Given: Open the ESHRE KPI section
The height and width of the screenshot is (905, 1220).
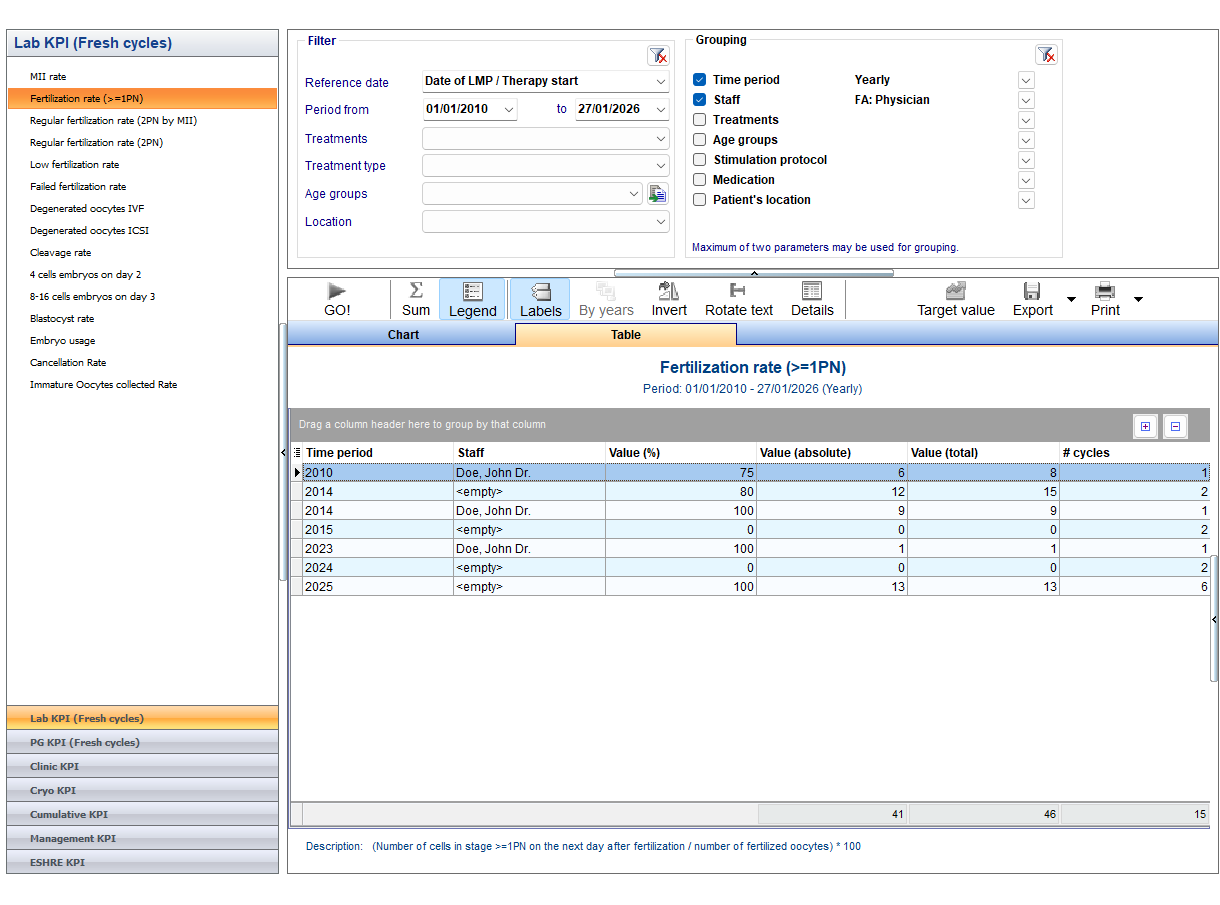Looking at the screenshot, I should coord(142,863).
